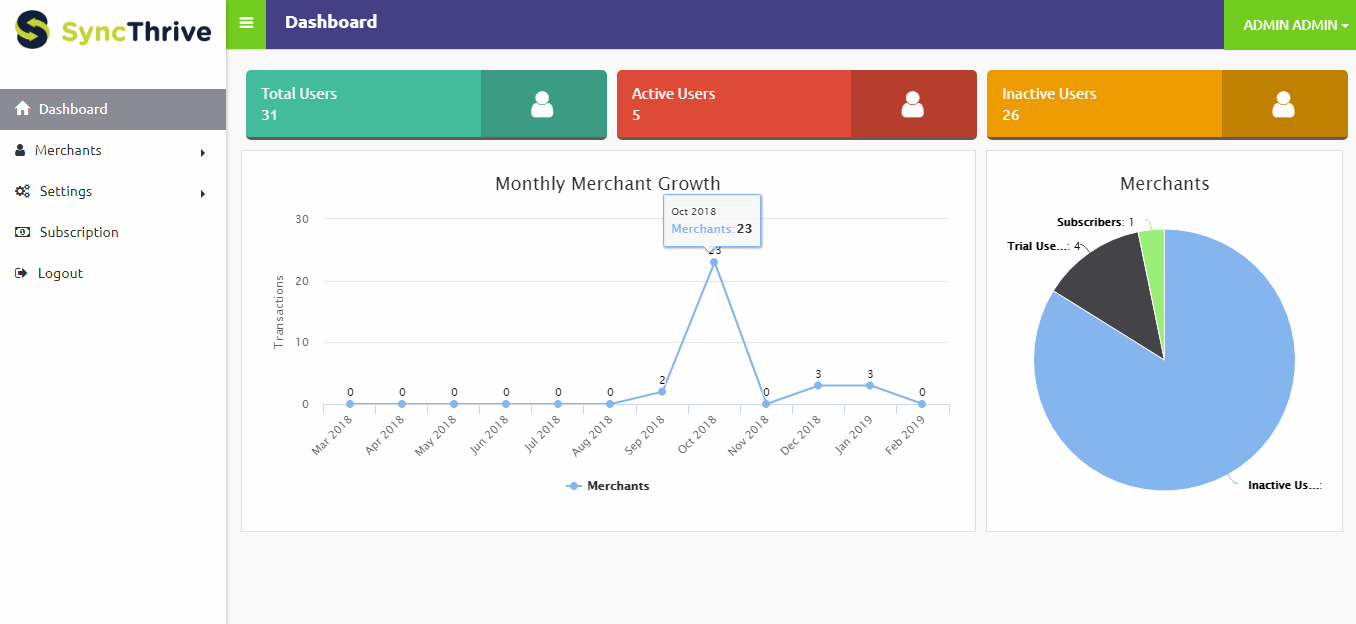Expand the Merchants submenu arrow
Image resolution: width=1356 pixels, height=624 pixels.
(203, 152)
